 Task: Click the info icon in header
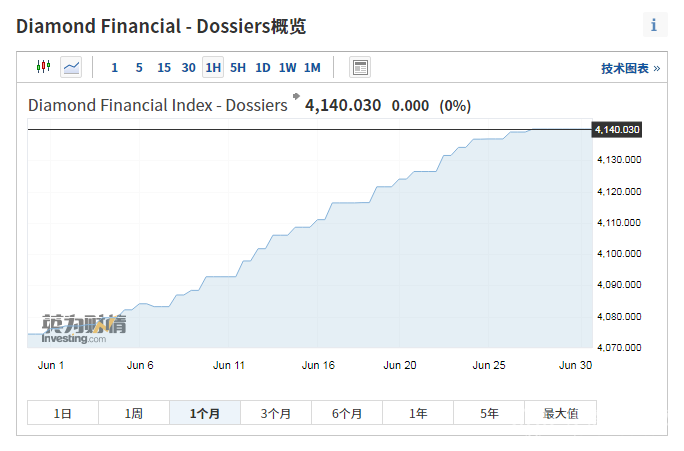(654, 25)
